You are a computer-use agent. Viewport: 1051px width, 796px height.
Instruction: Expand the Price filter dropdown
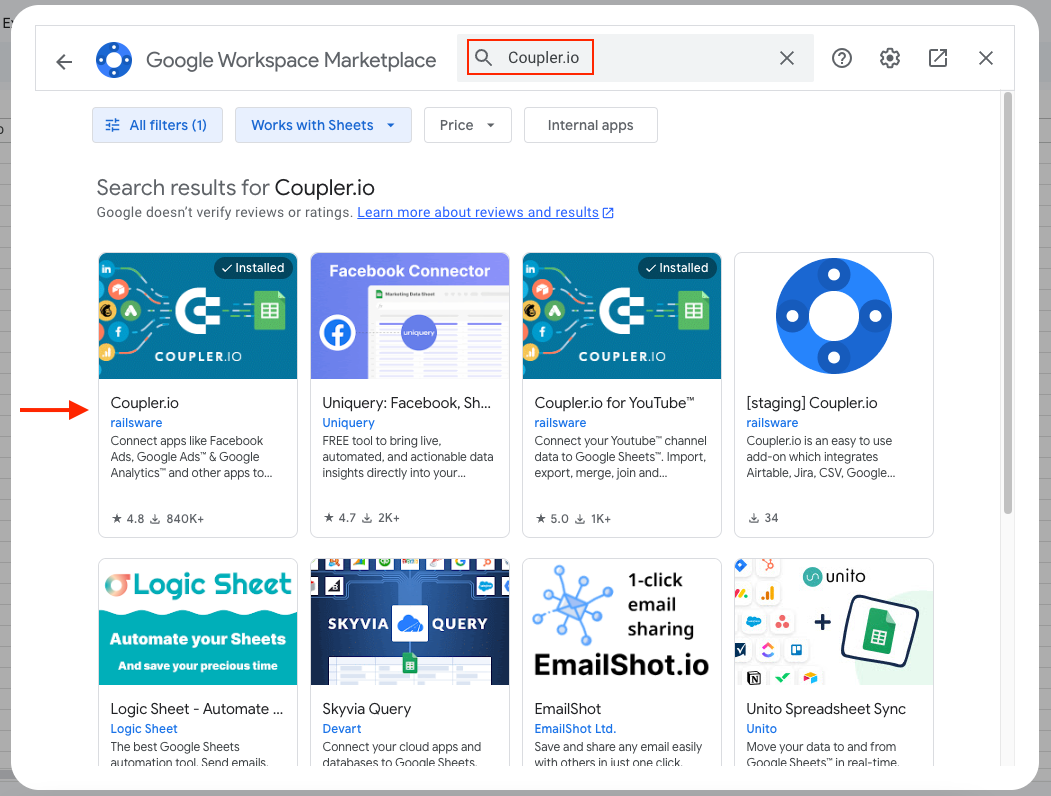pos(468,125)
